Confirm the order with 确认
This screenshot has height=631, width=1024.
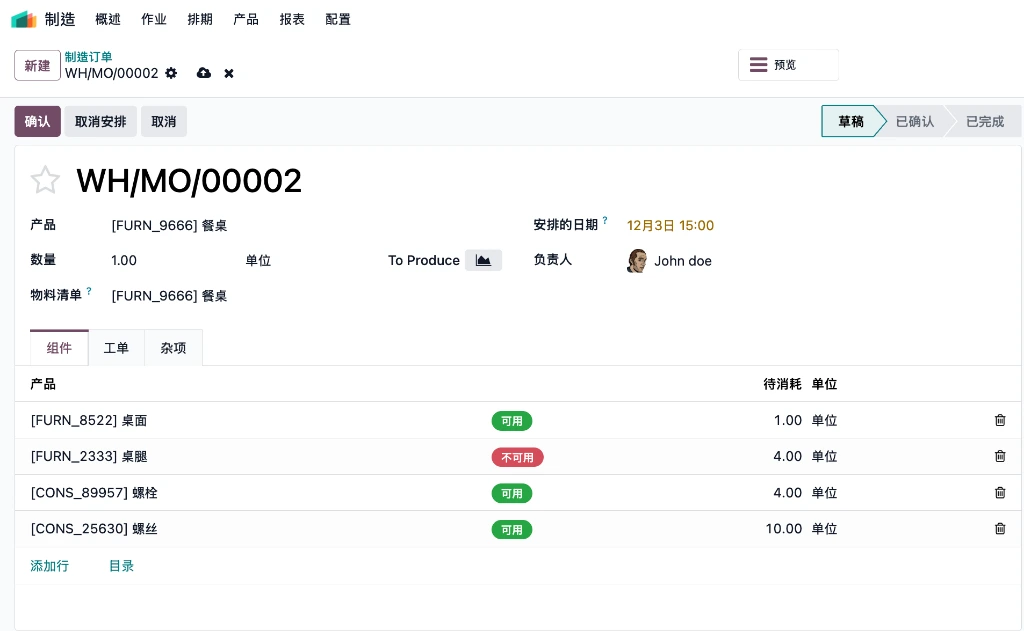37,121
